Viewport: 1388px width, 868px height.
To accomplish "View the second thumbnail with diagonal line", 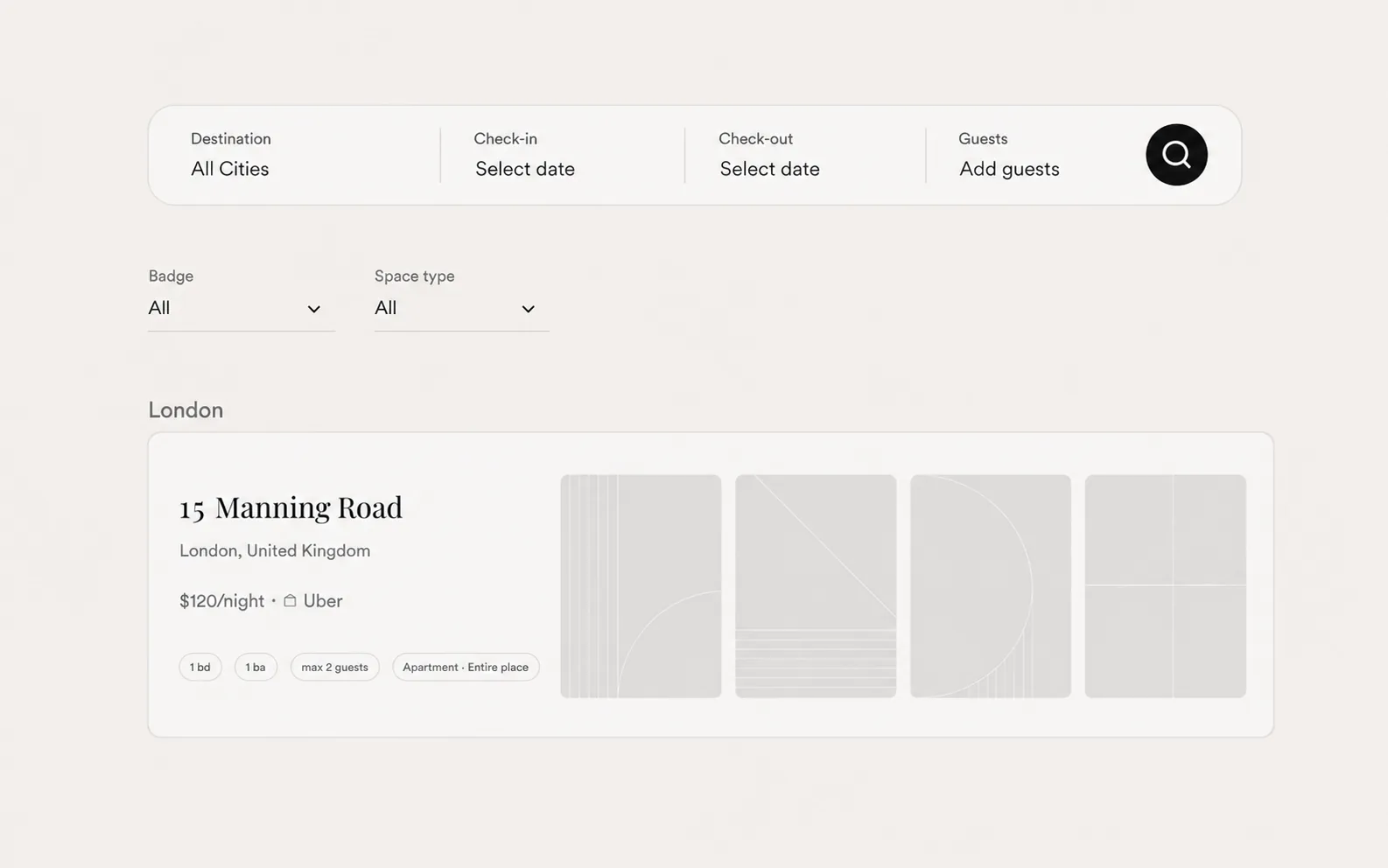I will click(816, 586).
